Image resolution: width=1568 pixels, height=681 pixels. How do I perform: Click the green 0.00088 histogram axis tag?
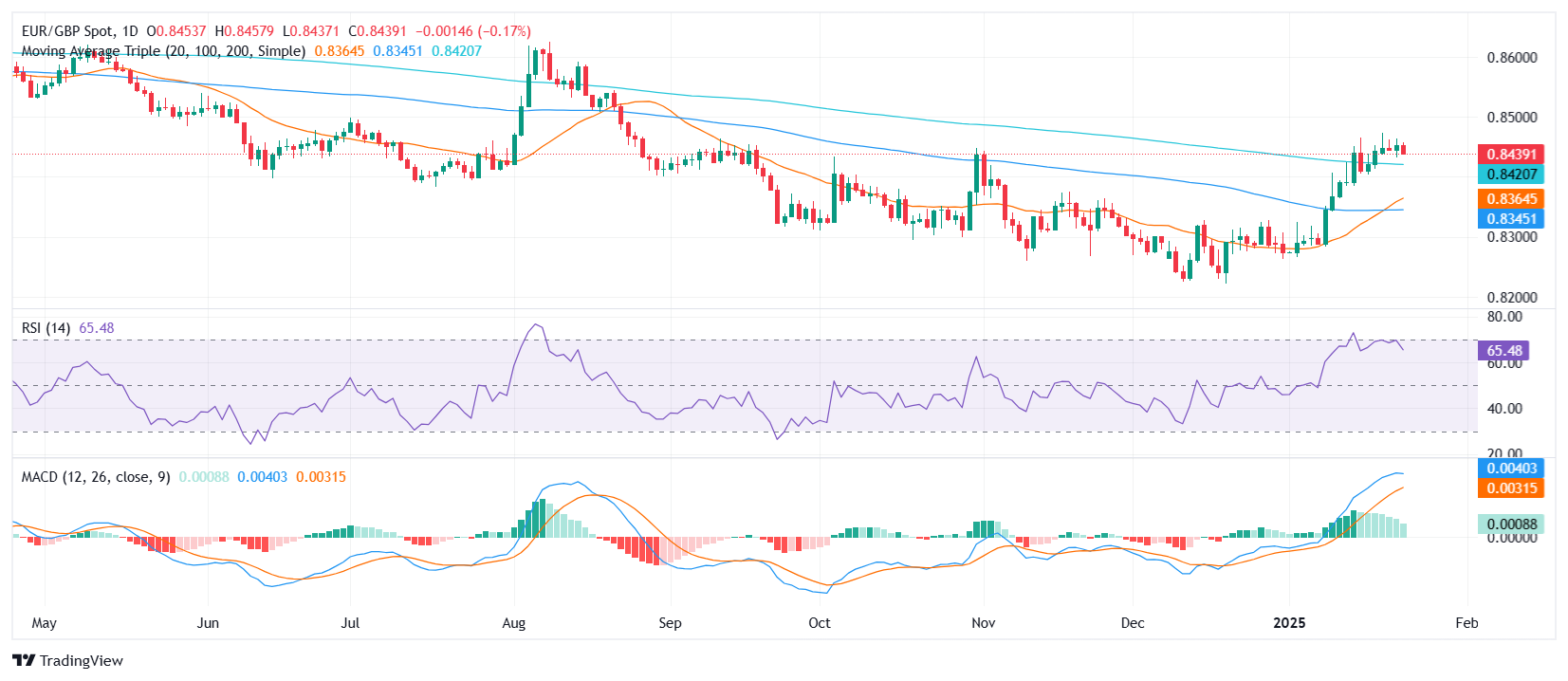pos(1510,524)
